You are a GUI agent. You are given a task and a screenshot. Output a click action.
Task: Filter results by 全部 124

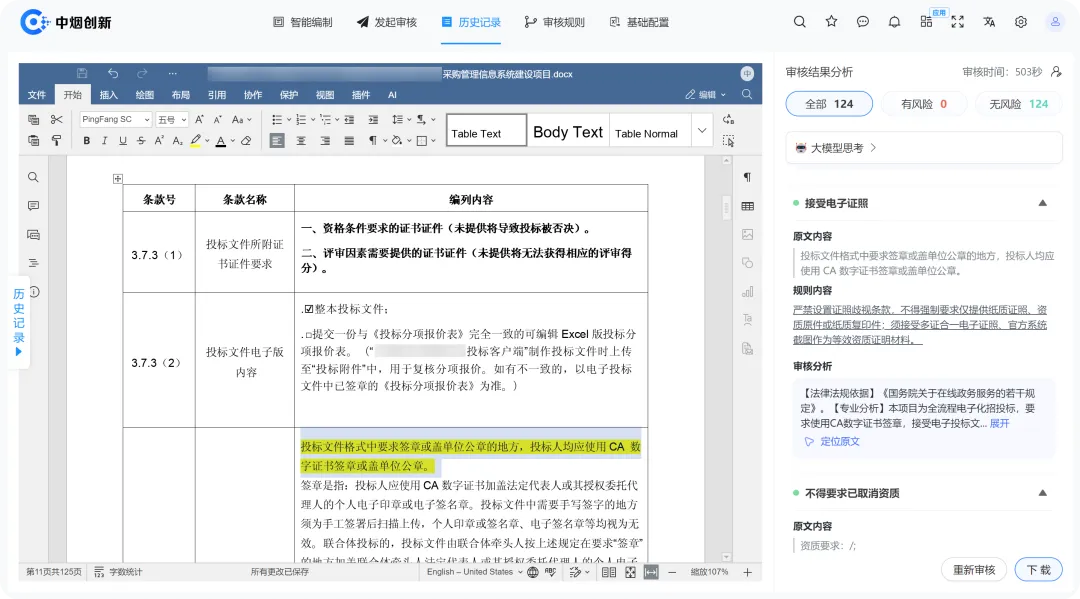pyautogui.click(x=829, y=104)
